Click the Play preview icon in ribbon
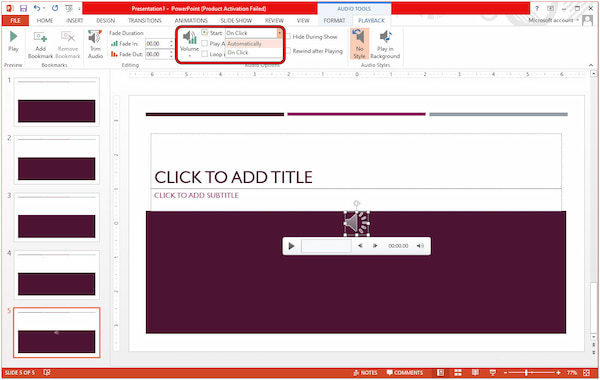The height and width of the screenshot is (380, 600). point(13,41)
